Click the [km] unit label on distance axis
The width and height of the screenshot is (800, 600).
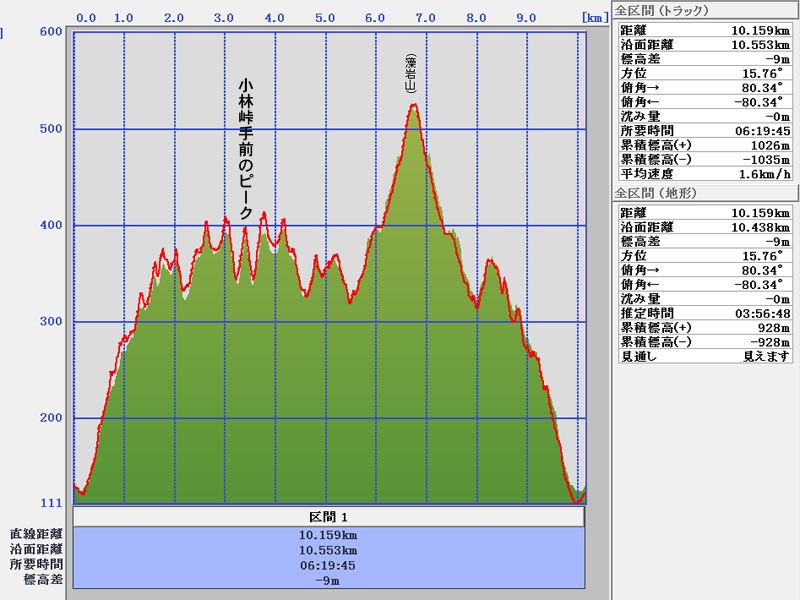(594, 17)
